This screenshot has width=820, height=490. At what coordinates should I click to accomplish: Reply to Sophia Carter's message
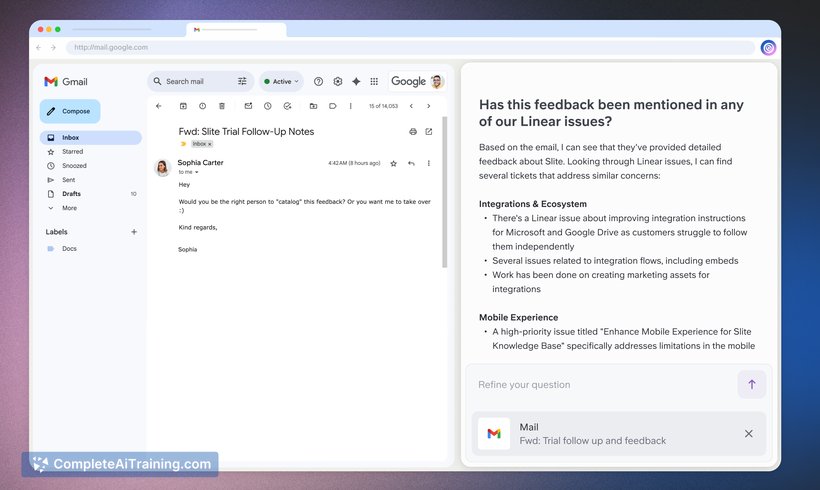coord(412,164)
